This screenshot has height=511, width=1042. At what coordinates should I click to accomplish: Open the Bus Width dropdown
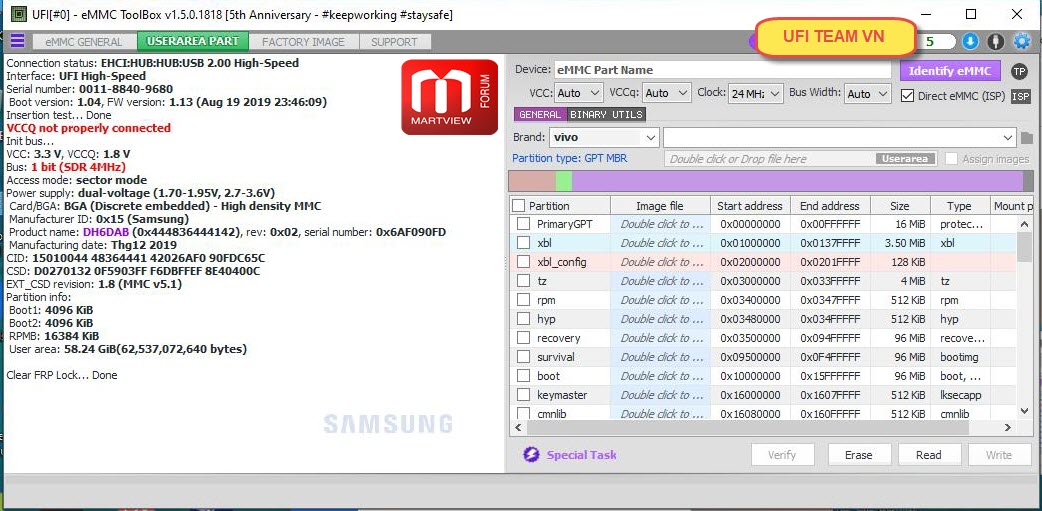(868, 94)
